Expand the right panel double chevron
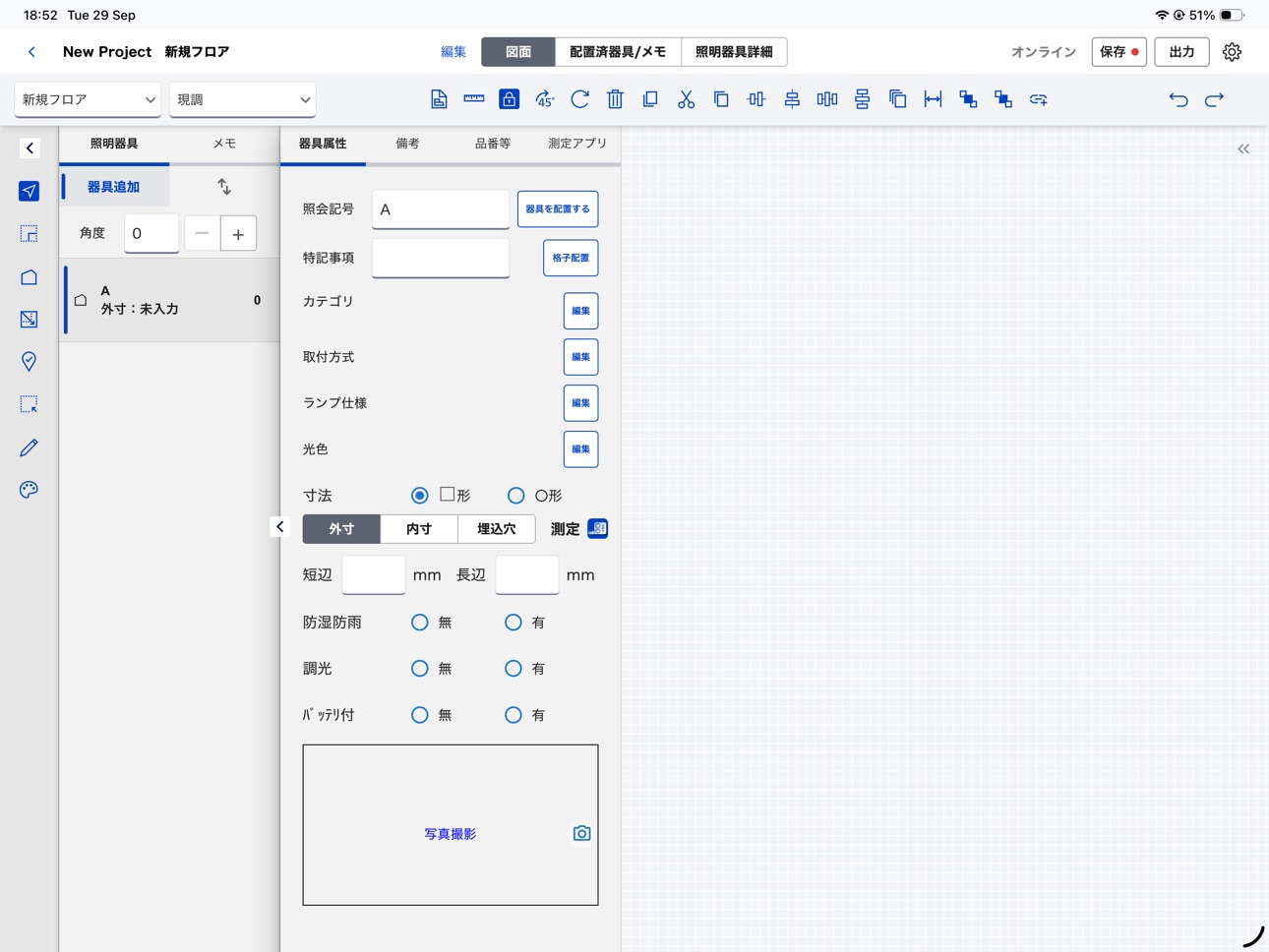 (x=1243, y=149)
